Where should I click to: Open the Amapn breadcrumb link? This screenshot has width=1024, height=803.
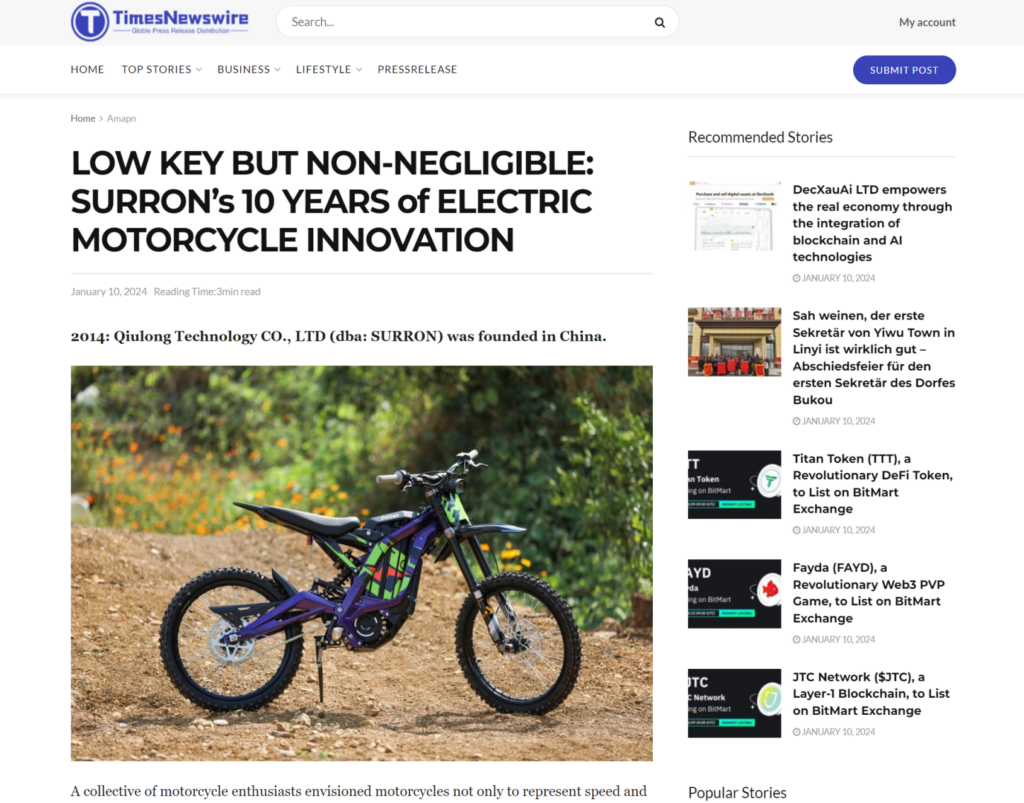pos(121,119)
